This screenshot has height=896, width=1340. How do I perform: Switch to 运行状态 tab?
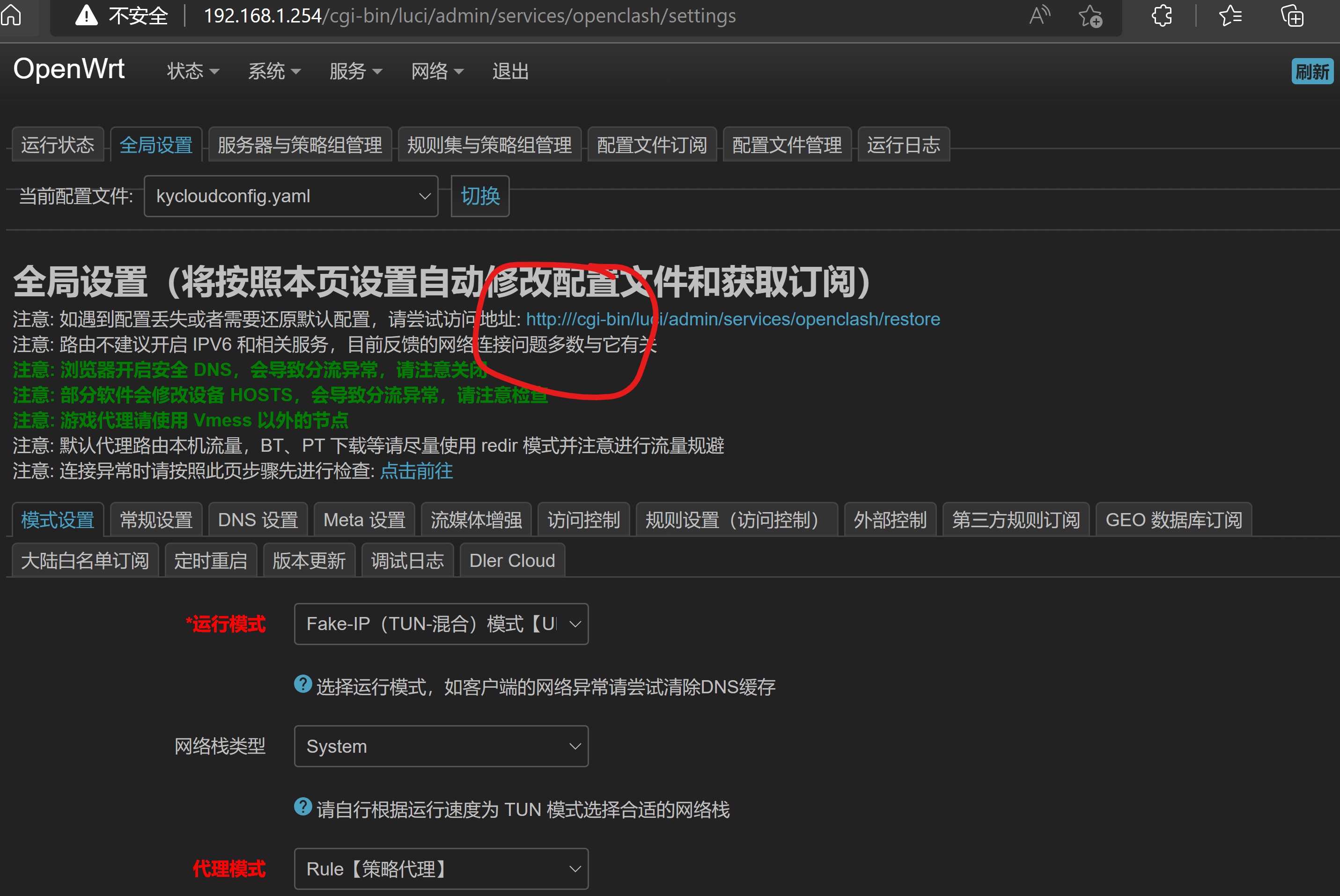click(58, 145)
